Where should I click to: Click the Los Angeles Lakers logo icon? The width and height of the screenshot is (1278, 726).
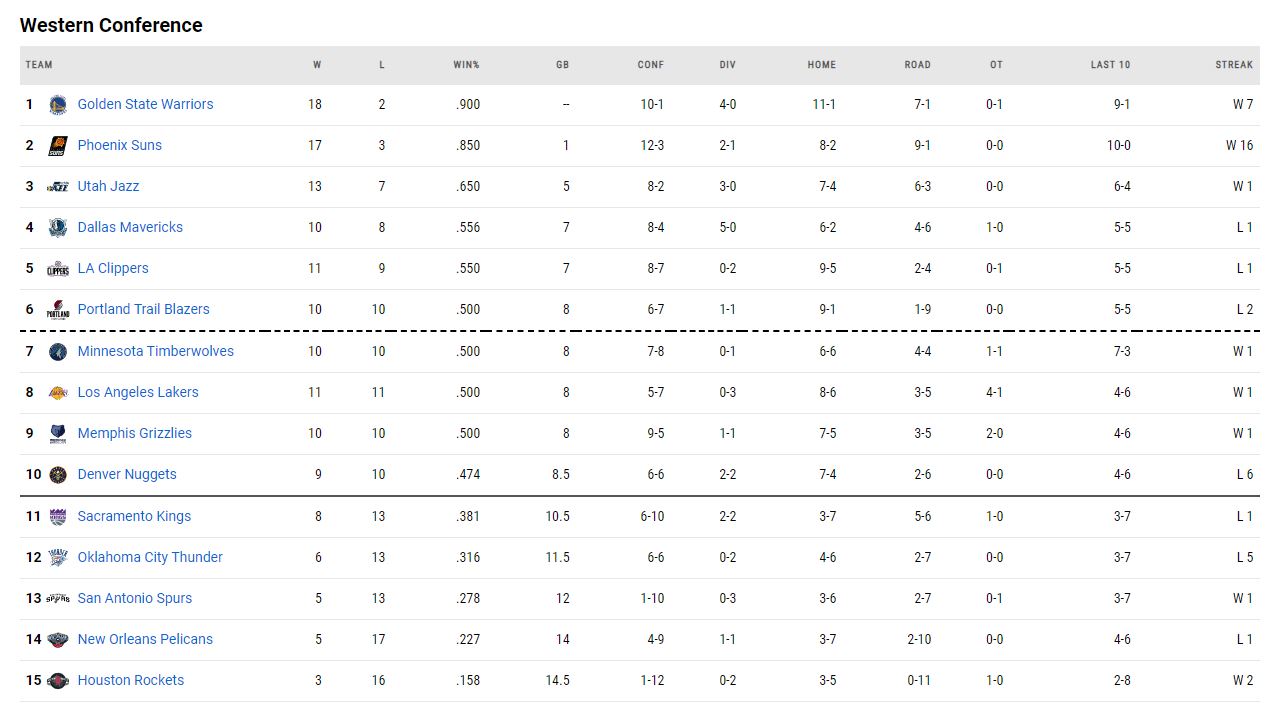[x=58, y=393]
